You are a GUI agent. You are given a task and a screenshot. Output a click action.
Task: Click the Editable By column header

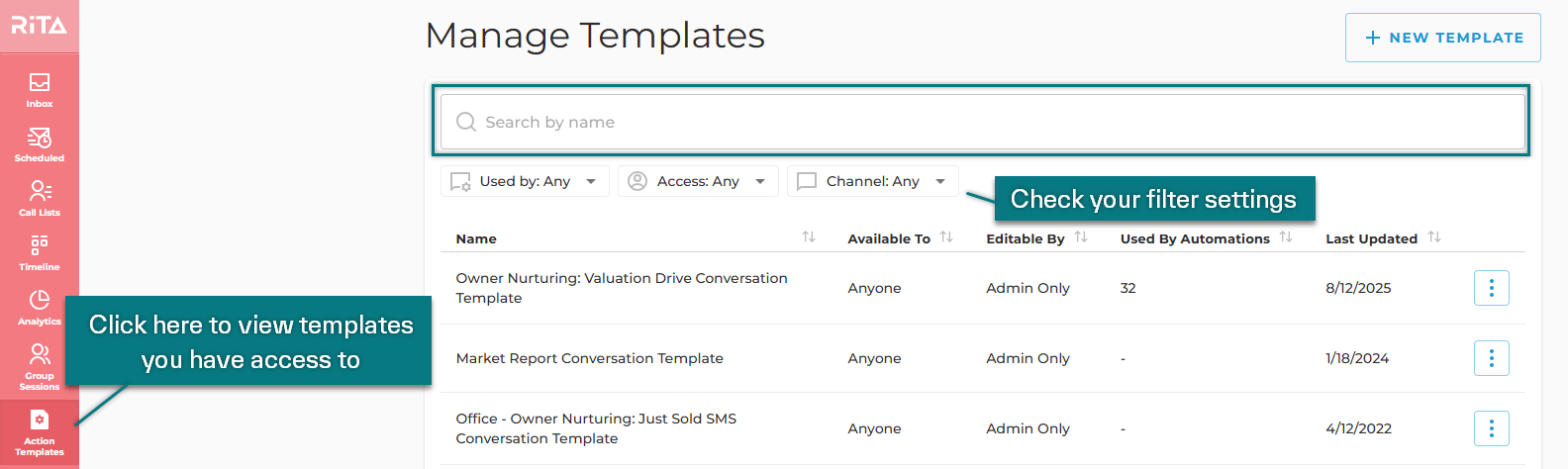tap(1026, 238)
